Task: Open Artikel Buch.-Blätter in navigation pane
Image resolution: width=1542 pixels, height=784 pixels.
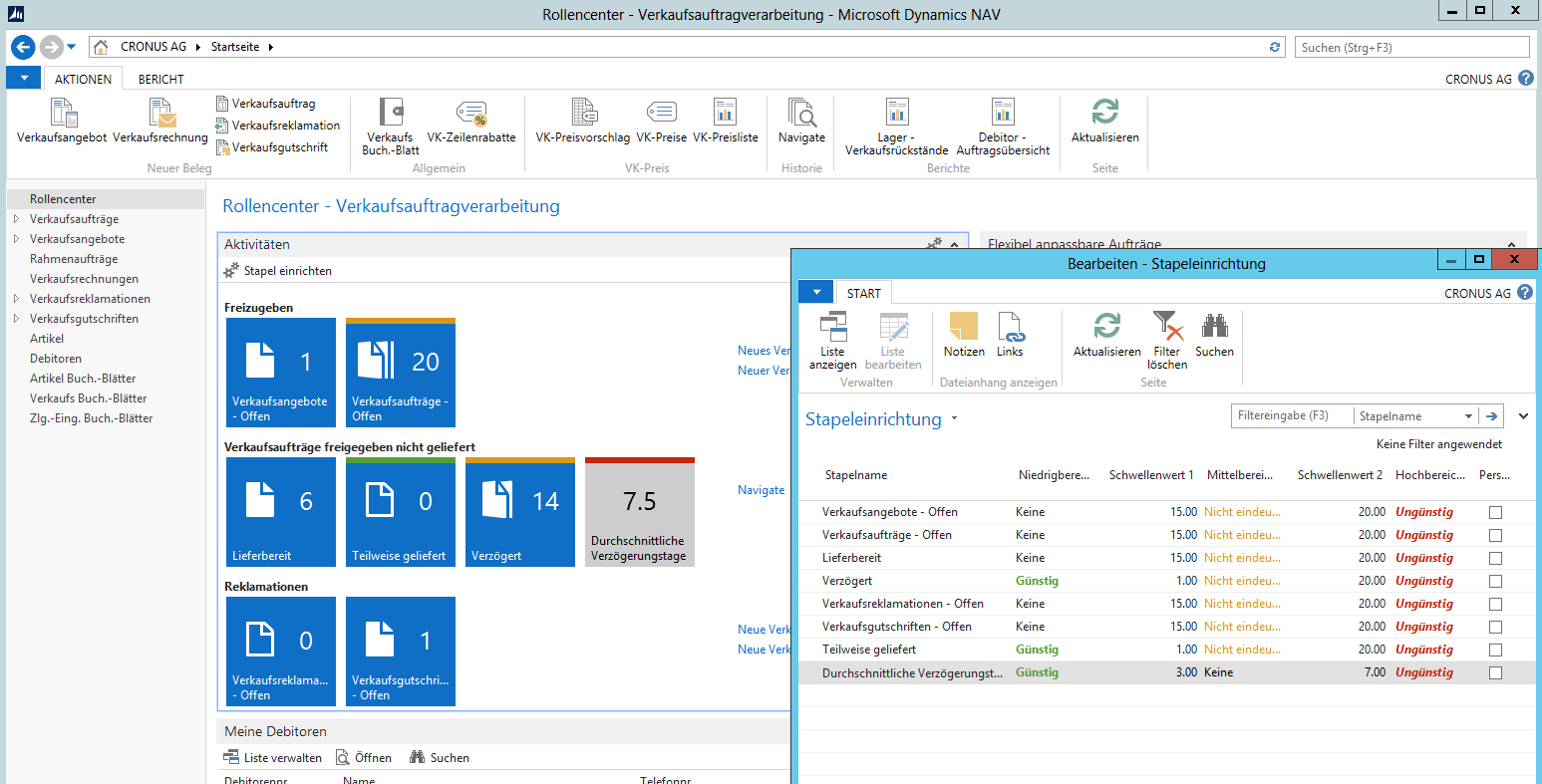Action: (83, 379)
